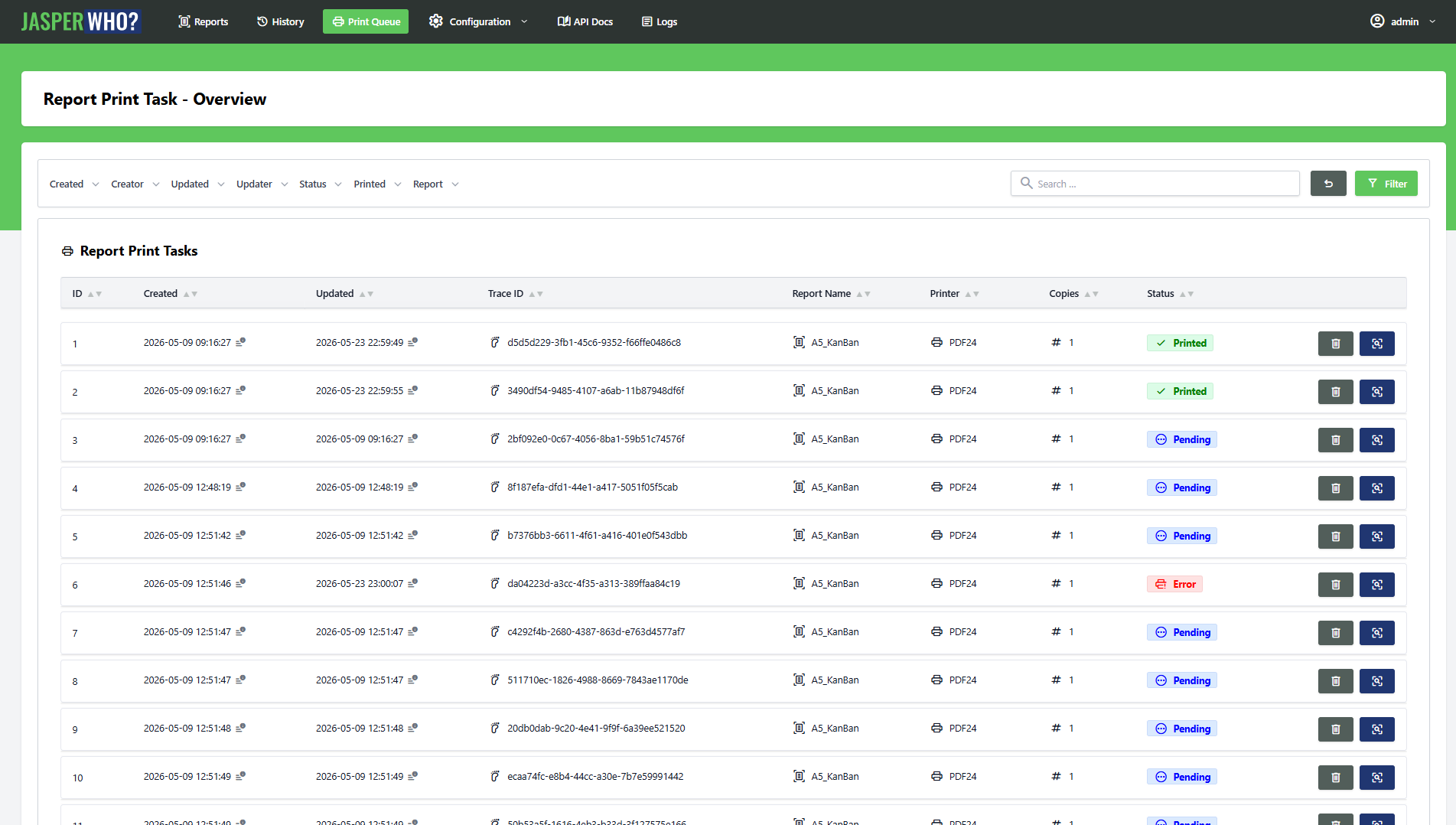The image size is (1456, 825).
Task: View details of print task 1
Action: point(1376,344)
